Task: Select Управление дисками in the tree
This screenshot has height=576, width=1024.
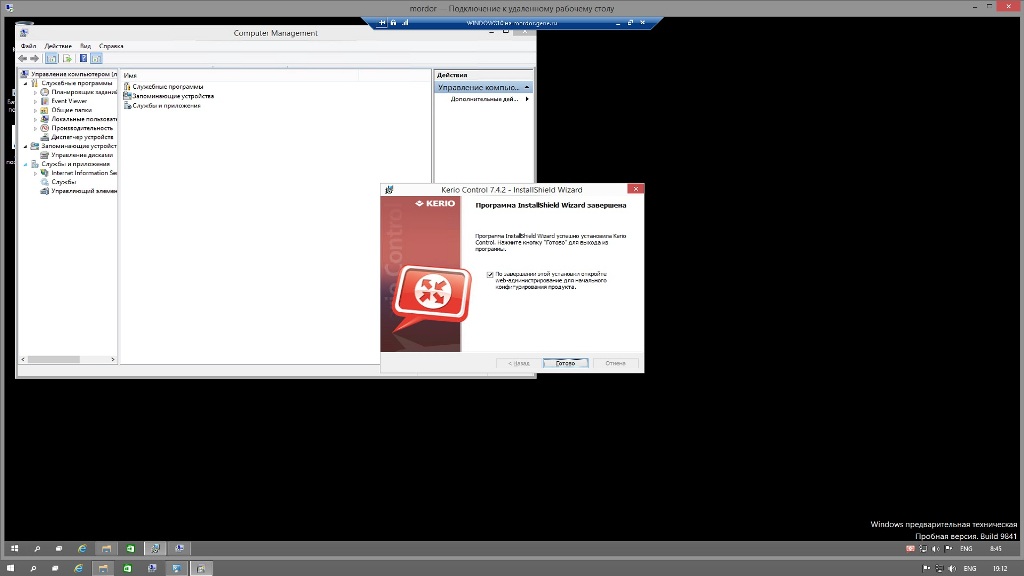Action: (82, 155)
